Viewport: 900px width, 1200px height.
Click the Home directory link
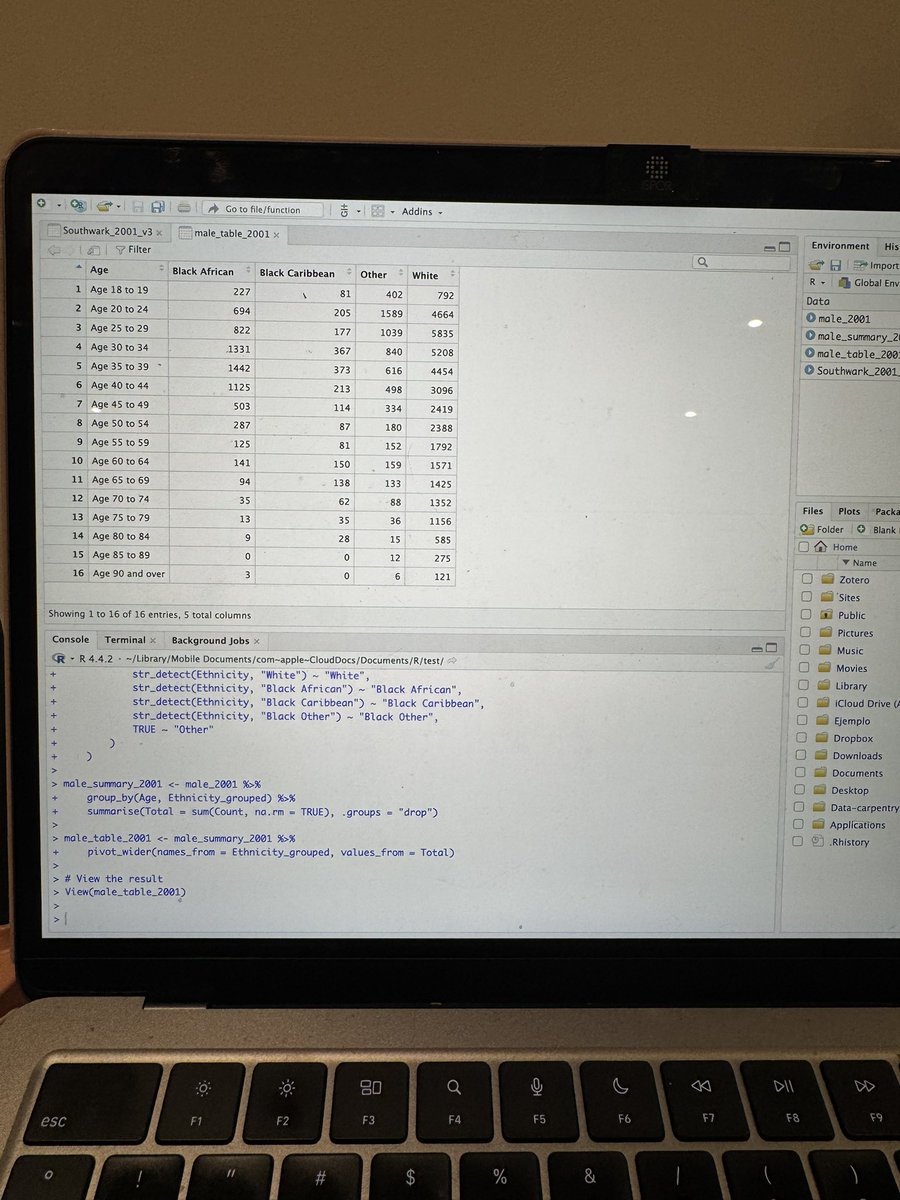[x=845, y=547]
